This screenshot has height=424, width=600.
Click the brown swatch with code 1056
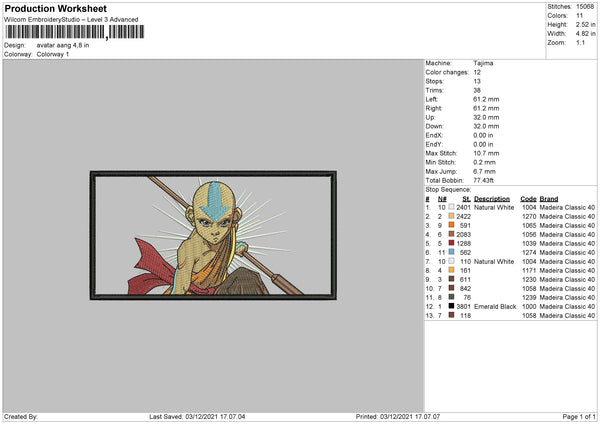point(451,234)
